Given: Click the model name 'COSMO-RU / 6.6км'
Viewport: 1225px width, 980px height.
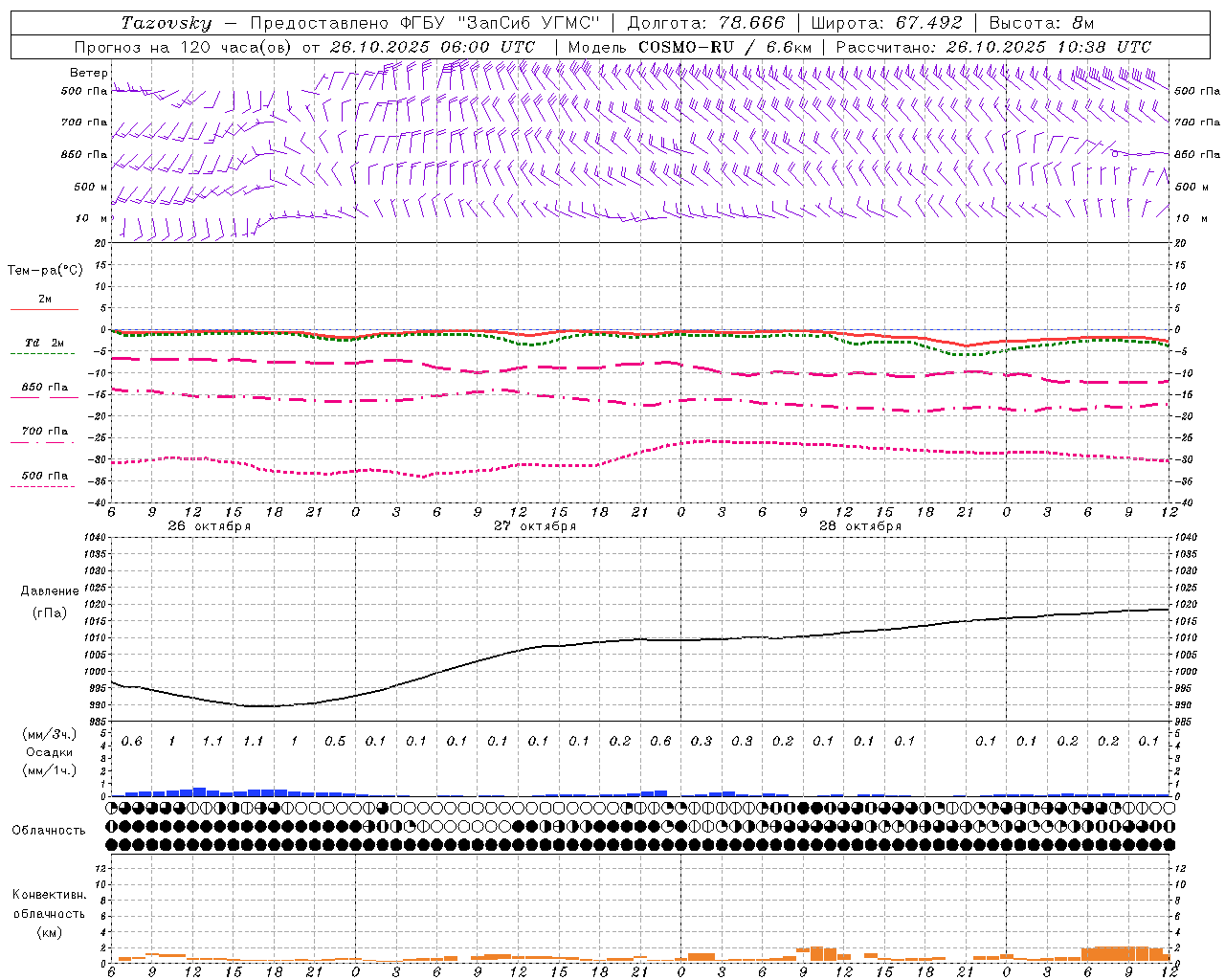Looking at the screenshot, I should [725, 47].
